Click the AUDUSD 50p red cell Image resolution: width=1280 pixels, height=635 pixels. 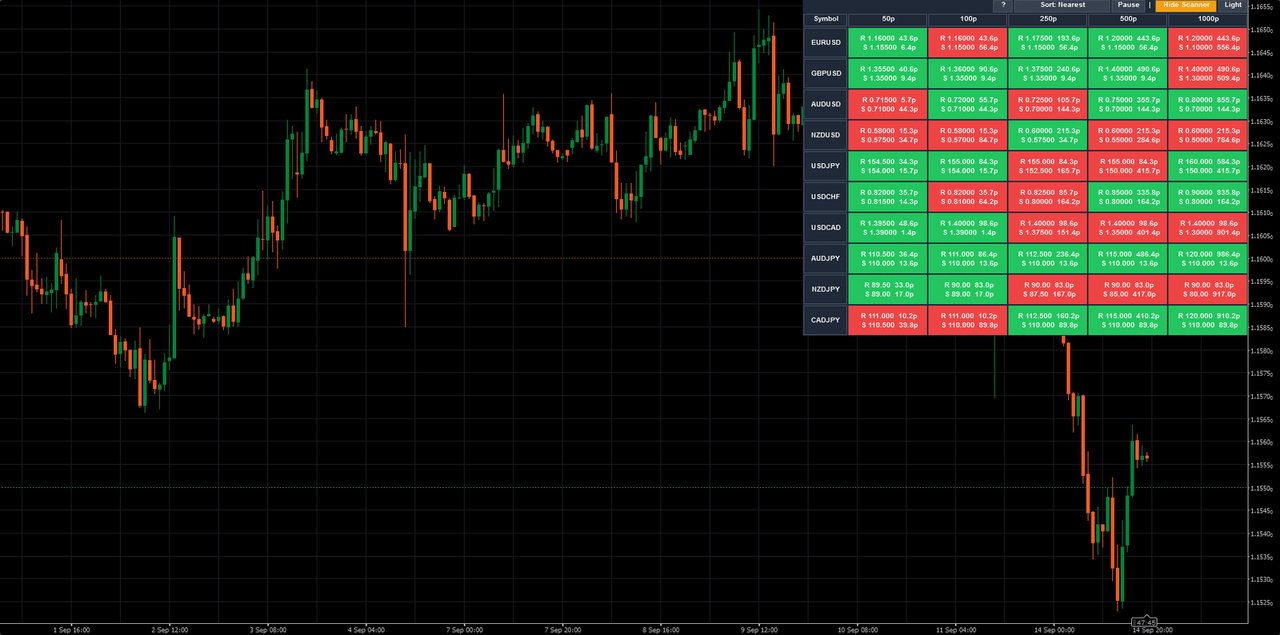[x=888, y=104]
